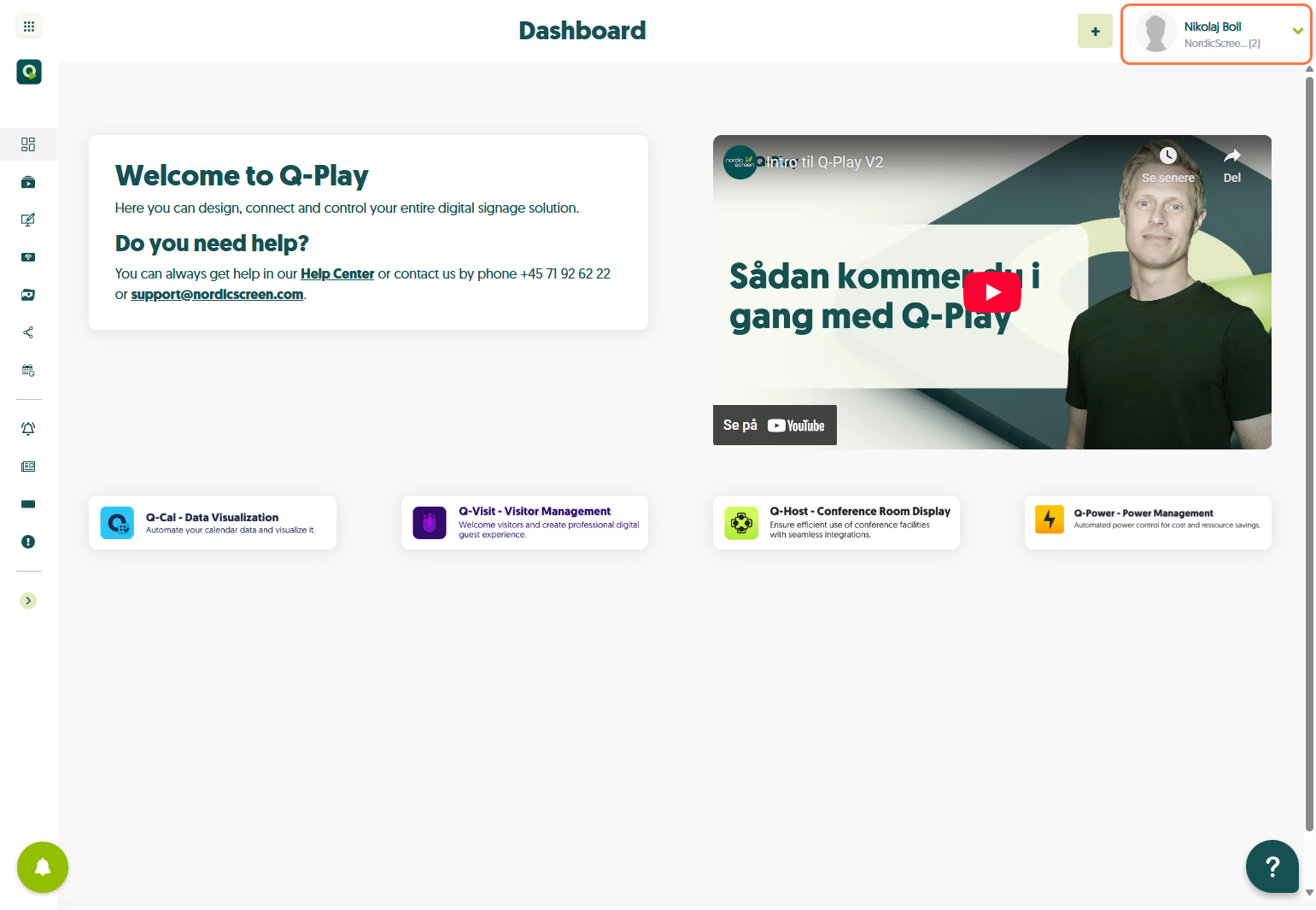
Task: Click the Q-Power lightning app icon
Action: tap(1050, 519)
